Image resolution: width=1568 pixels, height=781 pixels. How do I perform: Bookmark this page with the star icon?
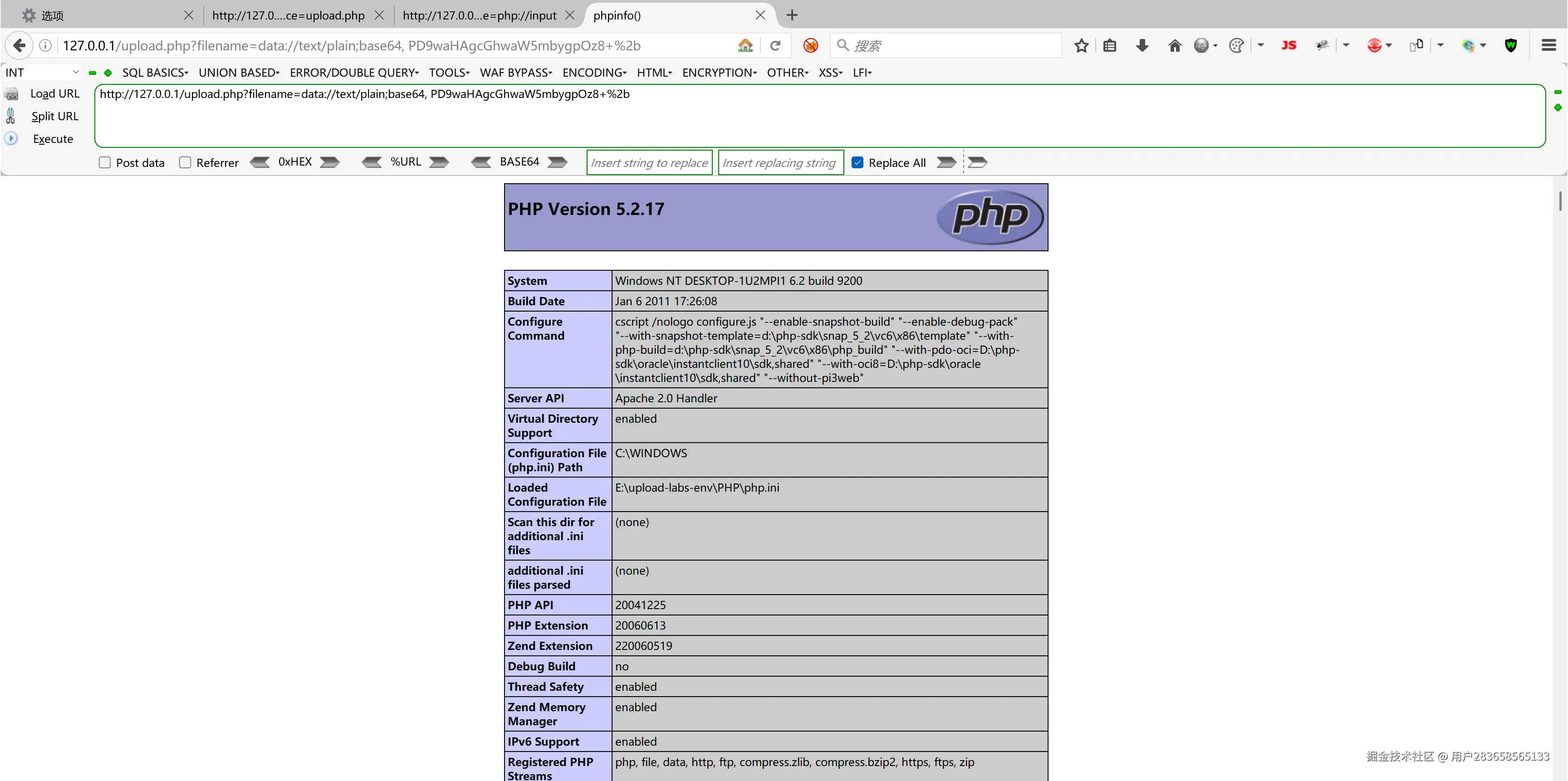1081,46
